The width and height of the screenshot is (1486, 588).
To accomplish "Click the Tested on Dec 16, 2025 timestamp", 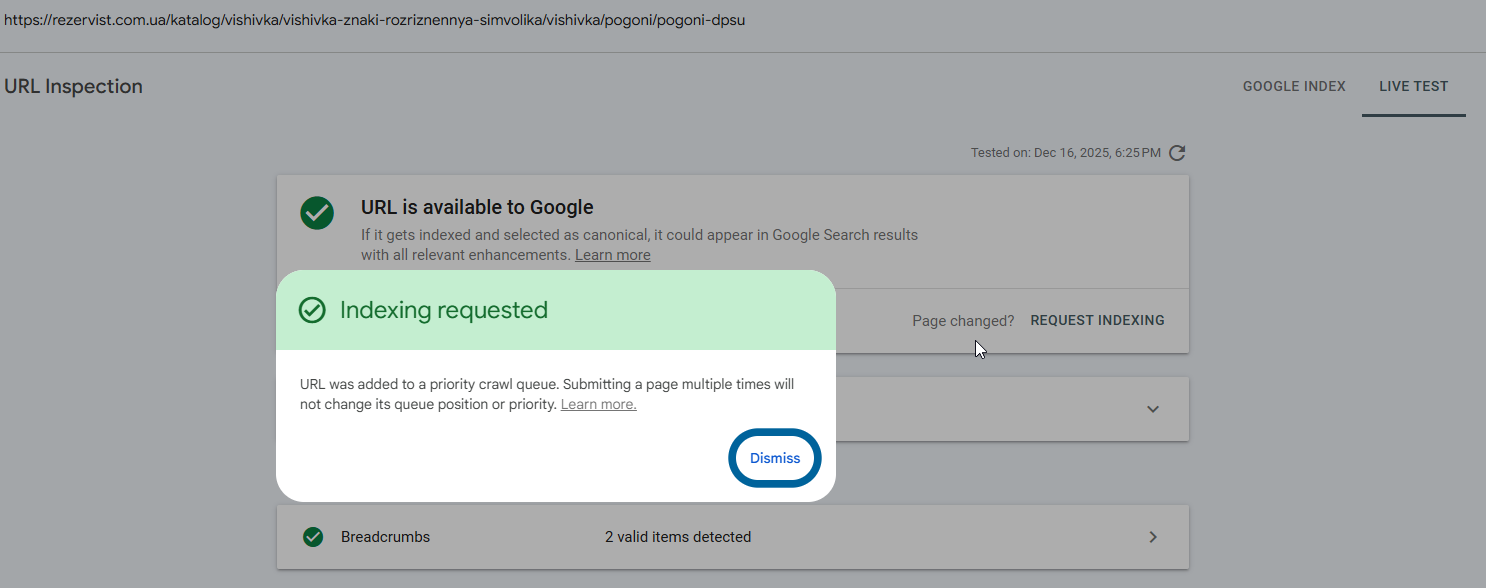I will [x=1065, y=153].
